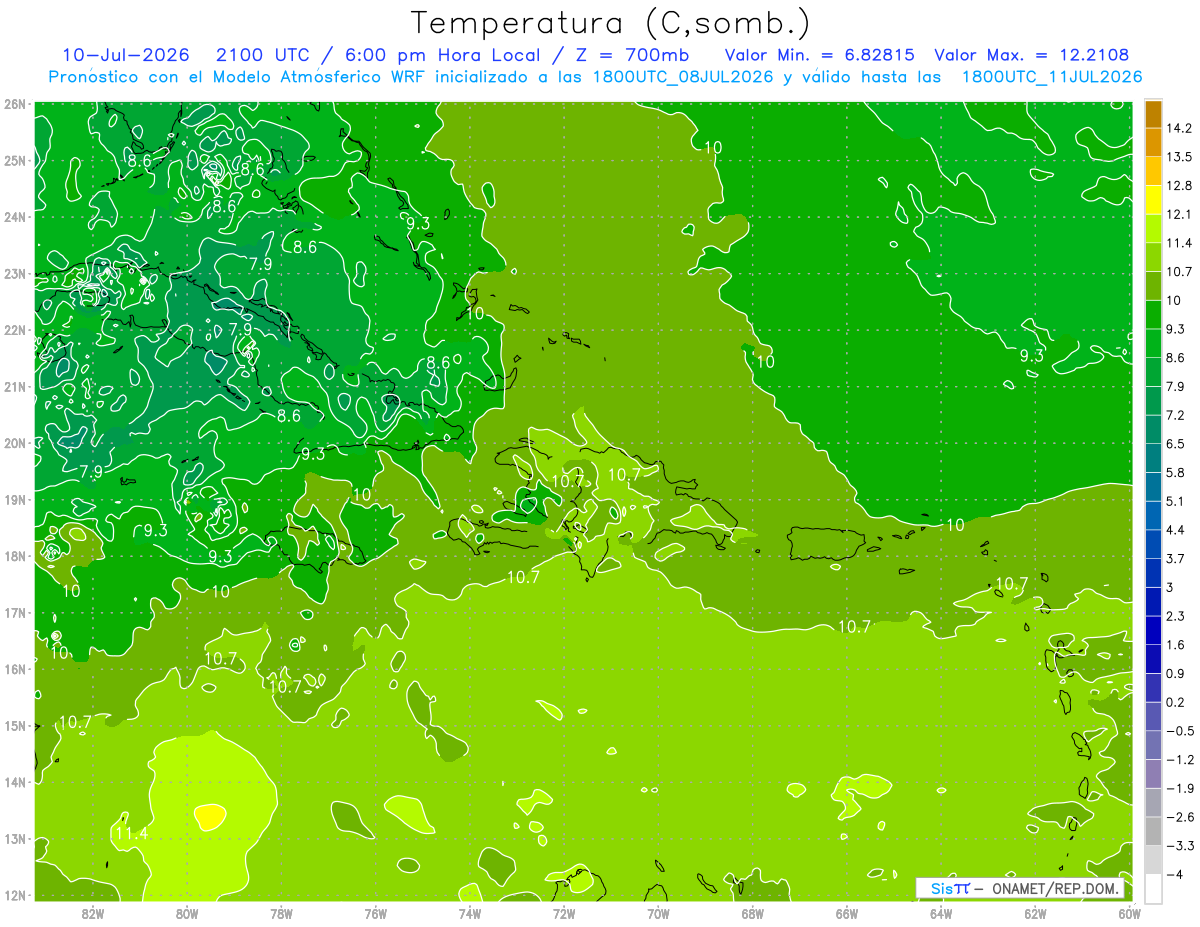This screenshot has width=1200, height=927.
Task: Select the 'Z = 700mb' level text
Action: [631, 55]
